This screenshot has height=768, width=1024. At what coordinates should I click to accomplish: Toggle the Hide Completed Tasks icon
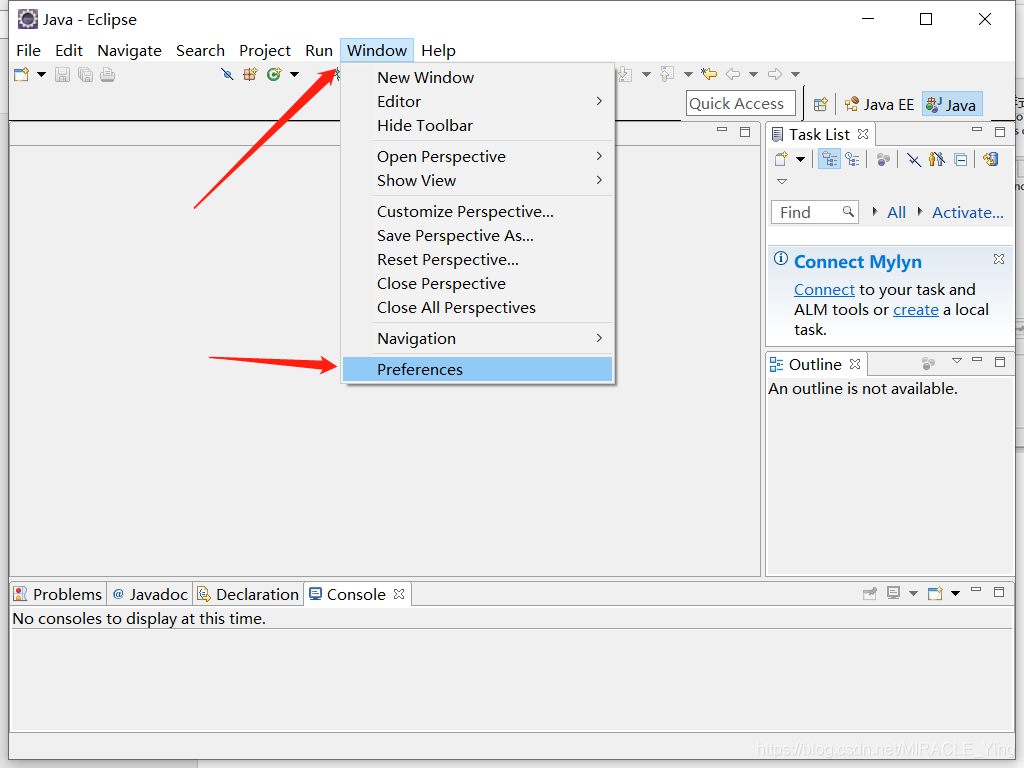914,159
